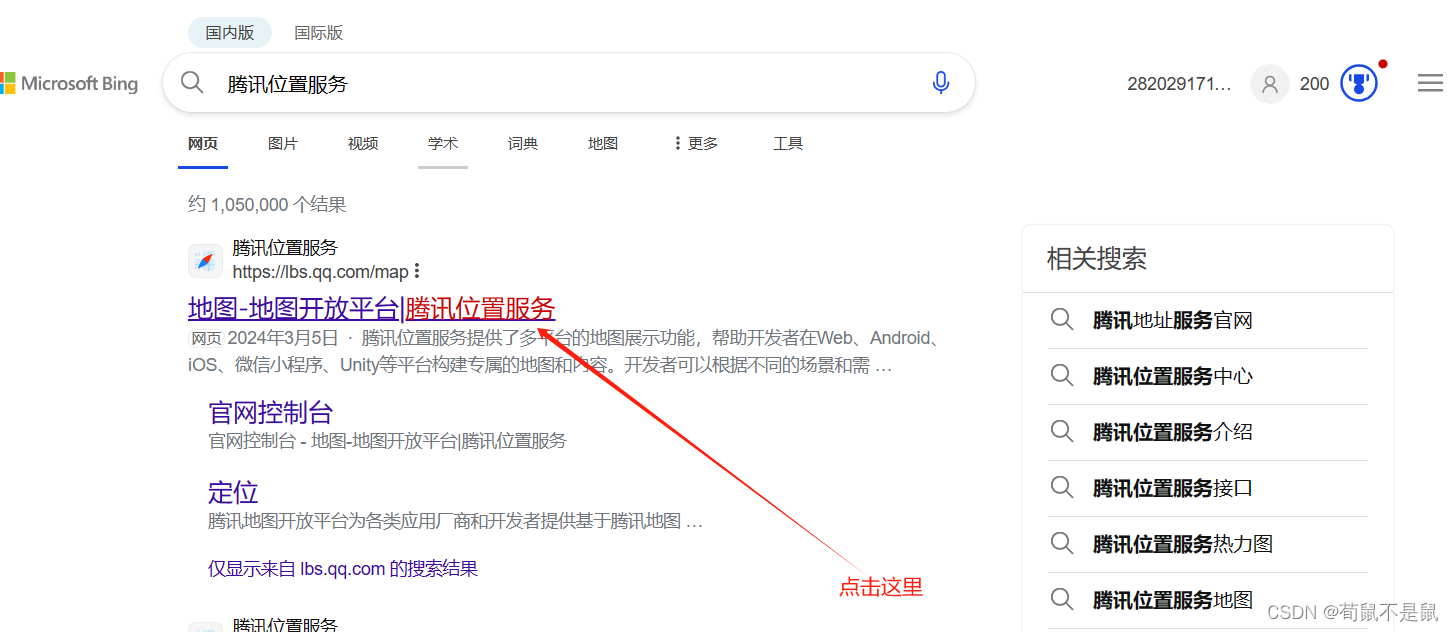Select the 图片 tab

coord(283,143)
